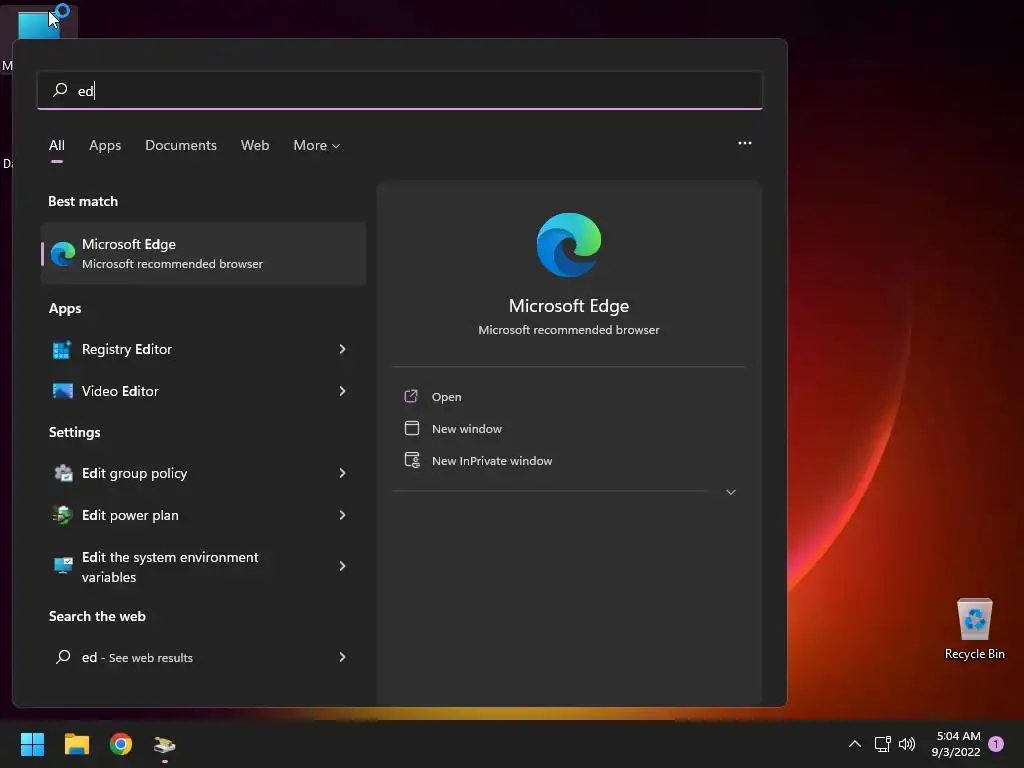The image size is (1024, 768).
Task: Click New InPrivate window action
Action: (492, 460)
